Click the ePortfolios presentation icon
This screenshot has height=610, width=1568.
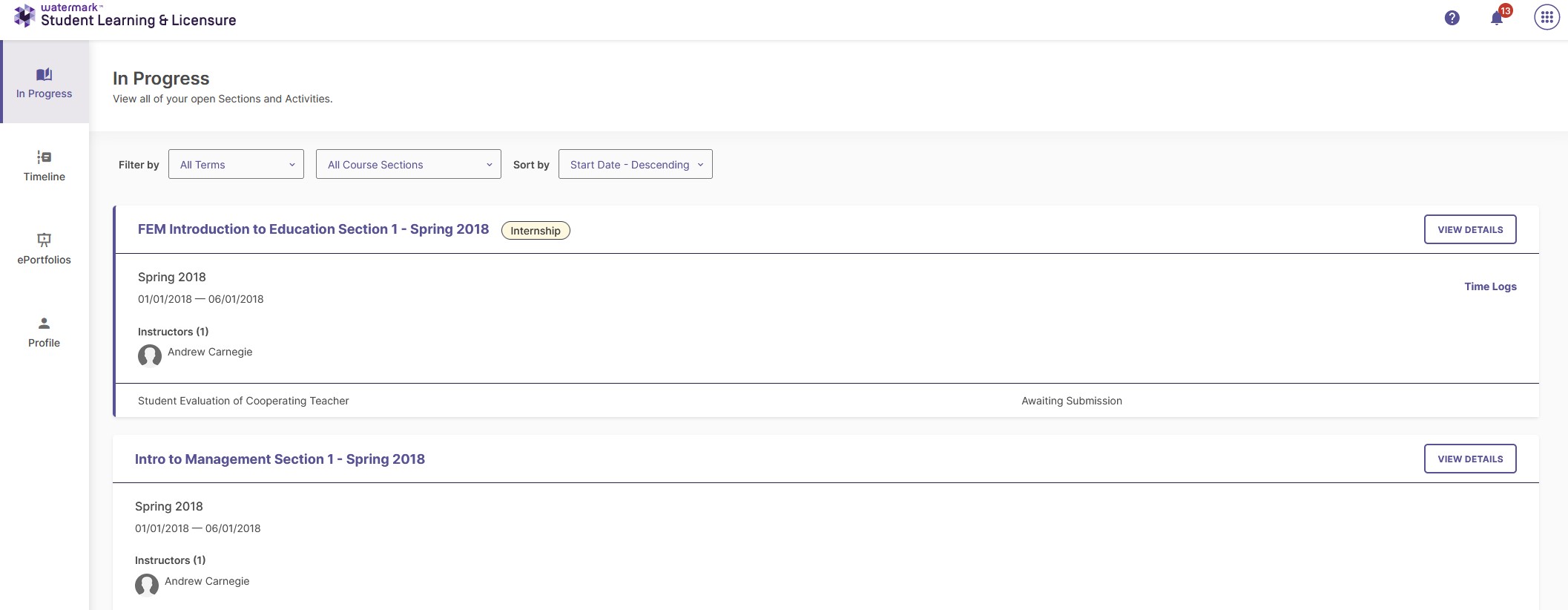[x=45, y=240]
